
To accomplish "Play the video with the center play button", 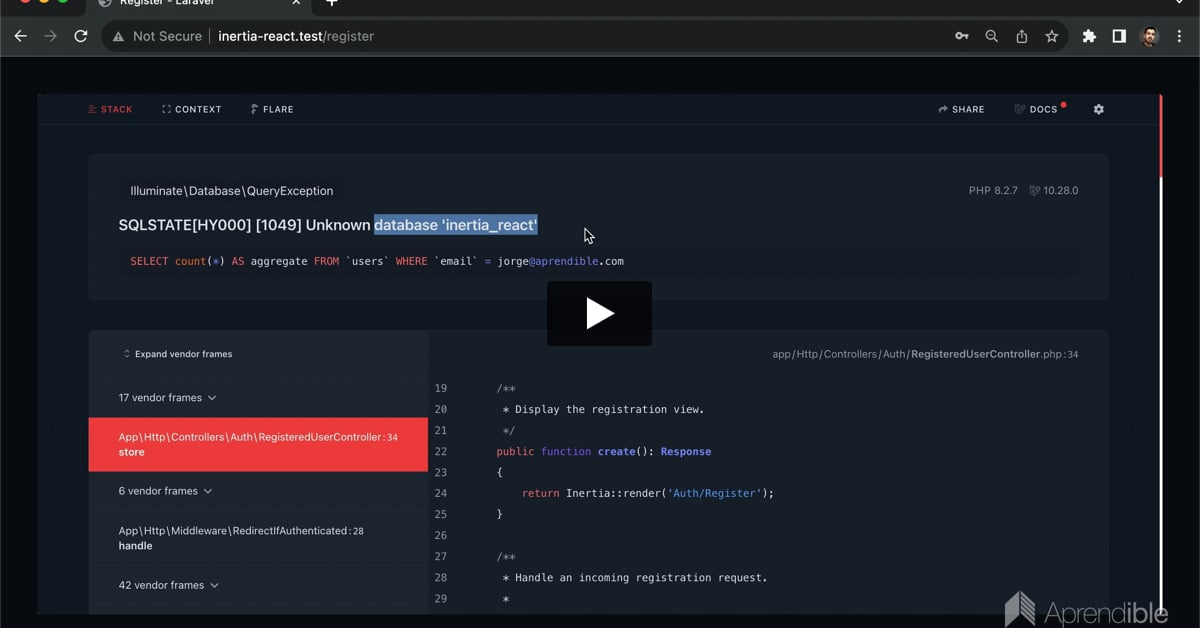I will [599, 313].
